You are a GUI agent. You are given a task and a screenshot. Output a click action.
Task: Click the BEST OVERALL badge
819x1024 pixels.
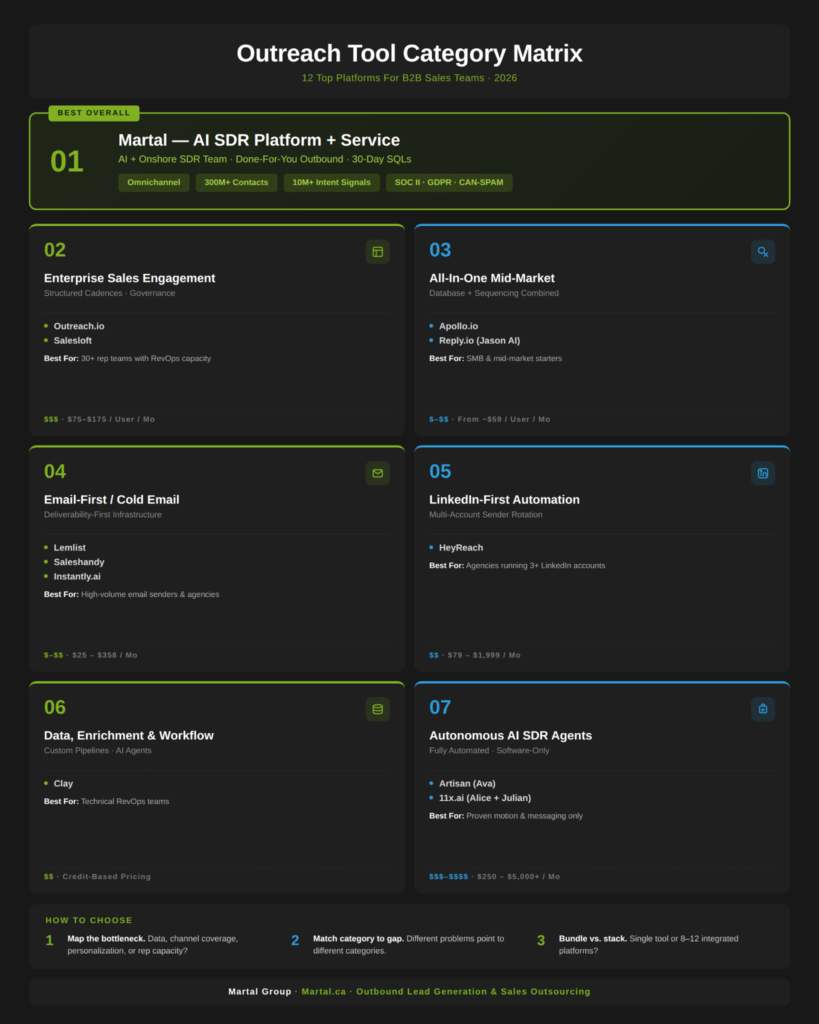click(x=93, y=113)
